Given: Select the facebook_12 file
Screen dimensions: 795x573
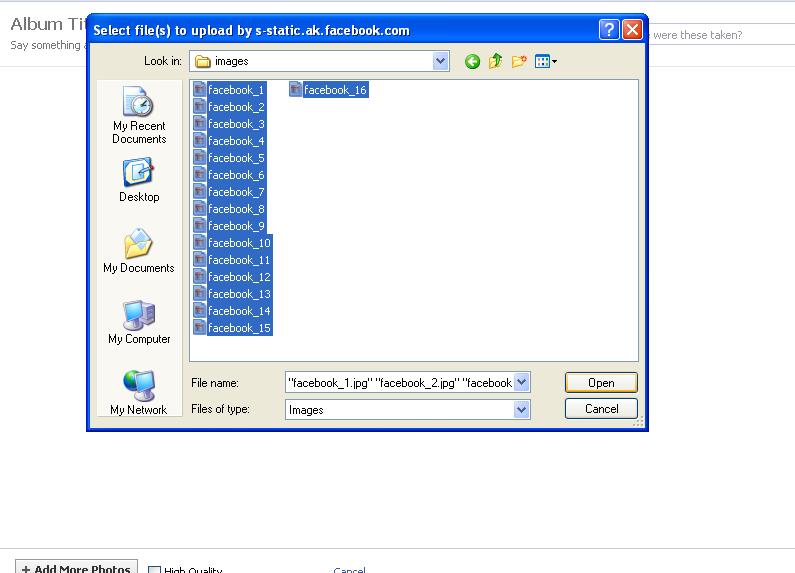Looking at the screenshot, I should coord(233,277).
